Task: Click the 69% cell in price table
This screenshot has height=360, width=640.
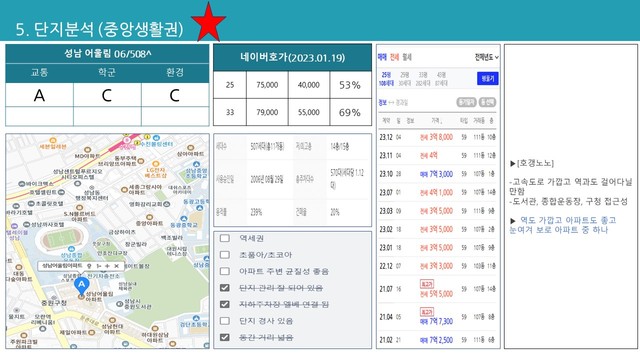Action: point(350,112)
